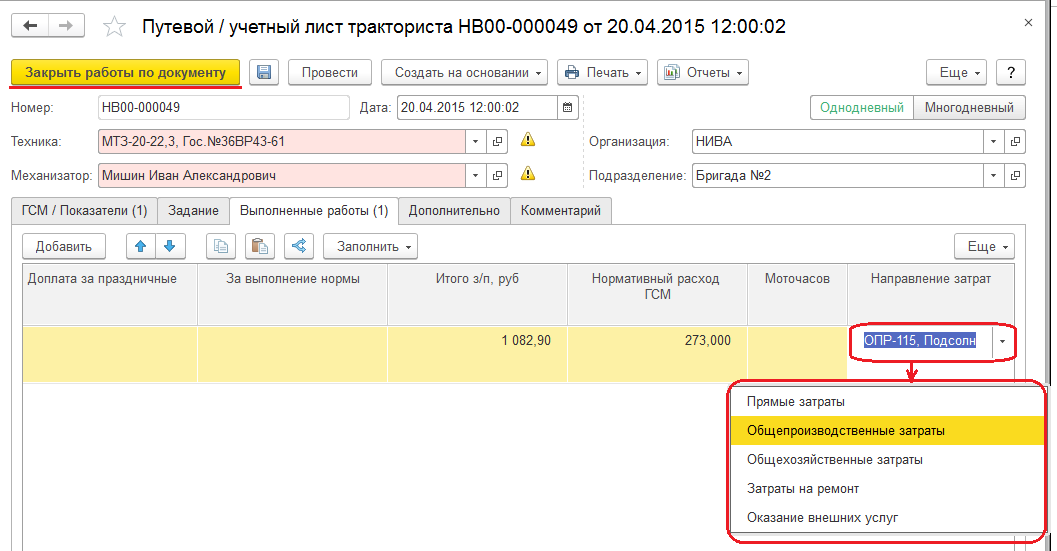Paste row with the clipboard icon
Image resolution: width=1057 pixels, height=551 pixels.
click(x=260, y=246)
